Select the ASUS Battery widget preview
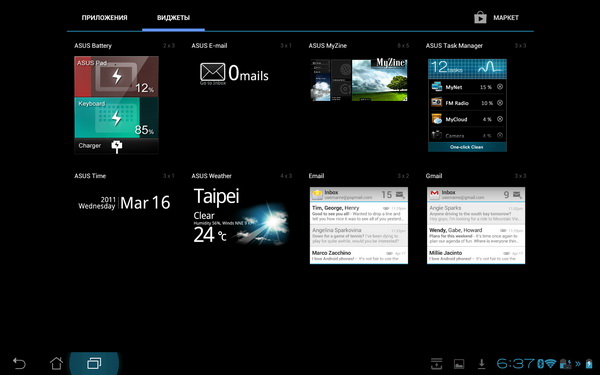Image resolution: width=600 pixels, height=375 pixels. click(116, 105)
